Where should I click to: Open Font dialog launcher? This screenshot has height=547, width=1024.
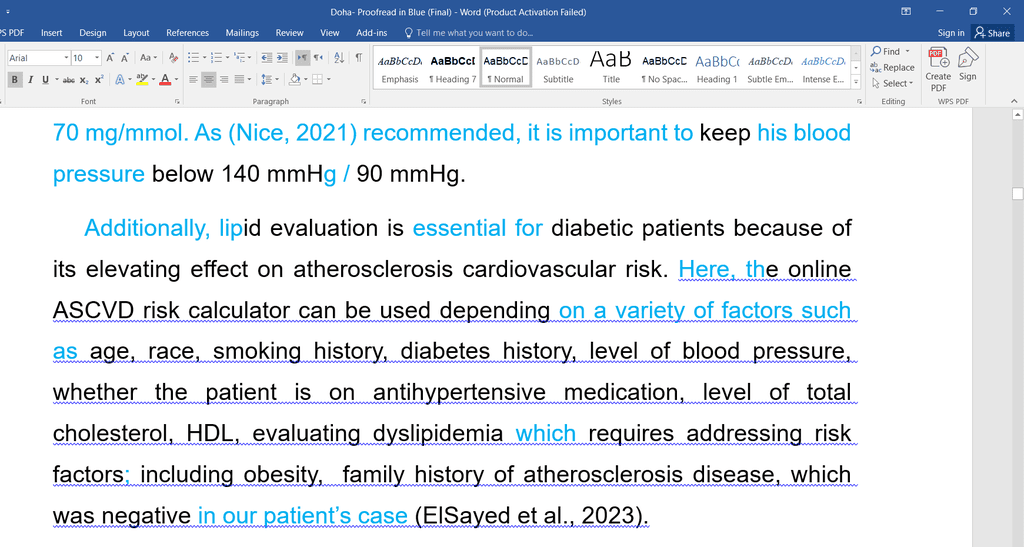[x=177, y=102]
